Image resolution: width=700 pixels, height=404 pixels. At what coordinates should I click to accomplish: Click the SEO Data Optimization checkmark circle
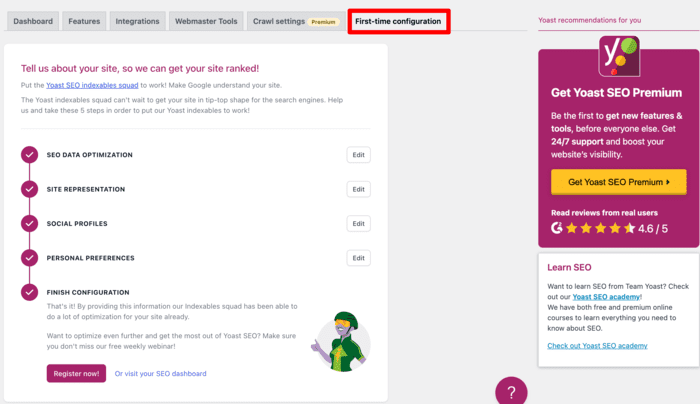(29, 154)
